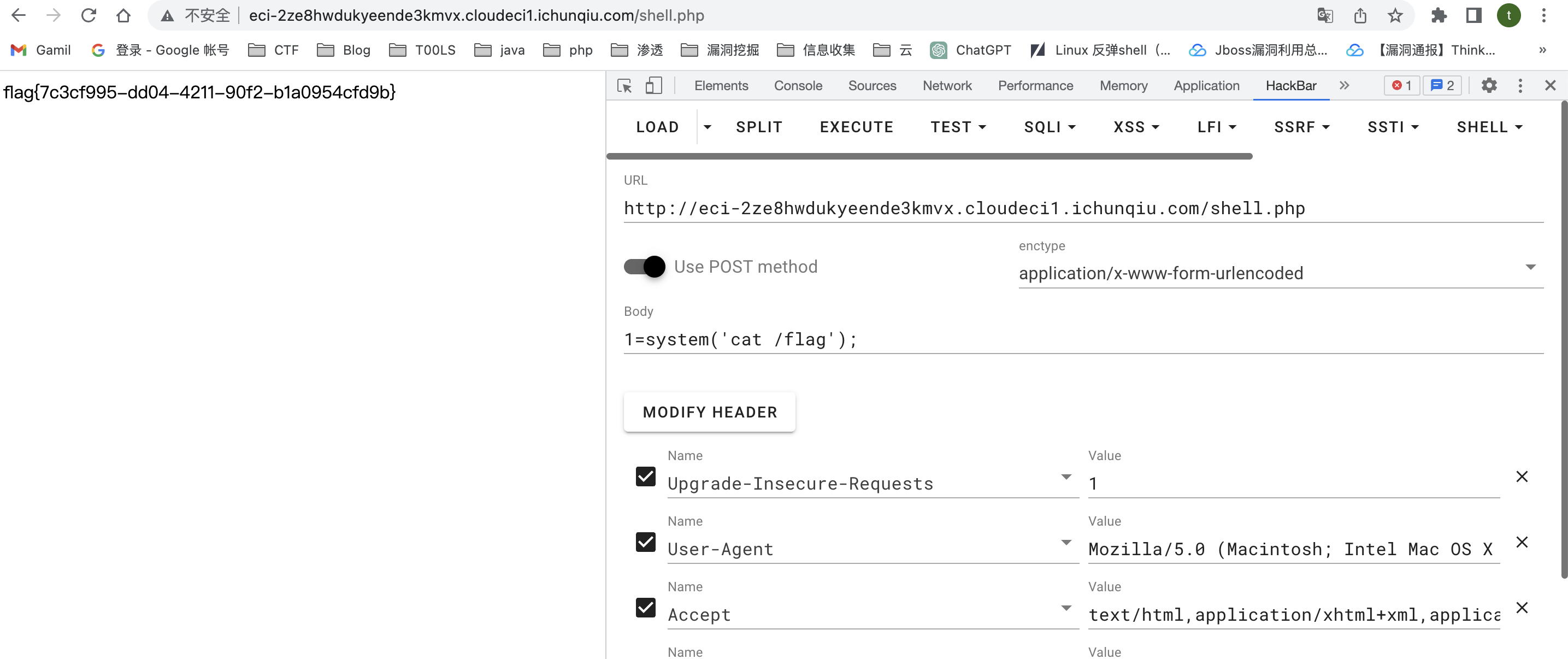Show more DevTools tabs chevron
Viewport: 1568px width, 659px height.
(x=1344, y=86)
